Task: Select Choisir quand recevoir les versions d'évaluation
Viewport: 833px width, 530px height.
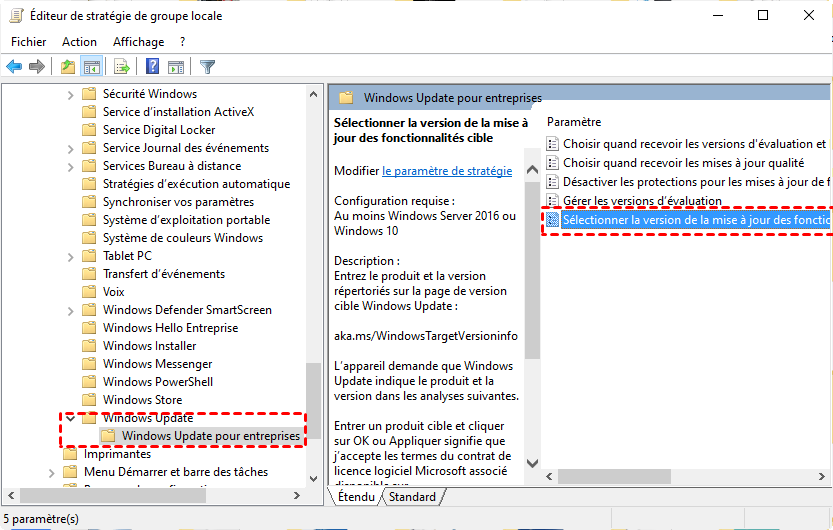Action: tap(694, 144)
